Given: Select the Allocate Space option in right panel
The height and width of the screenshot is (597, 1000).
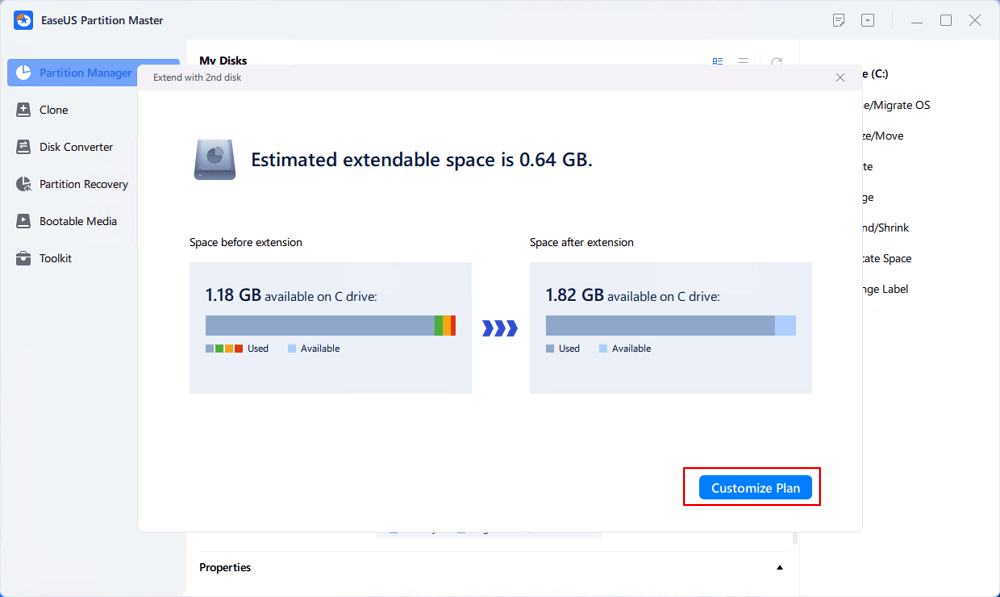Looking at the screenshot, I should pos(887,258).
